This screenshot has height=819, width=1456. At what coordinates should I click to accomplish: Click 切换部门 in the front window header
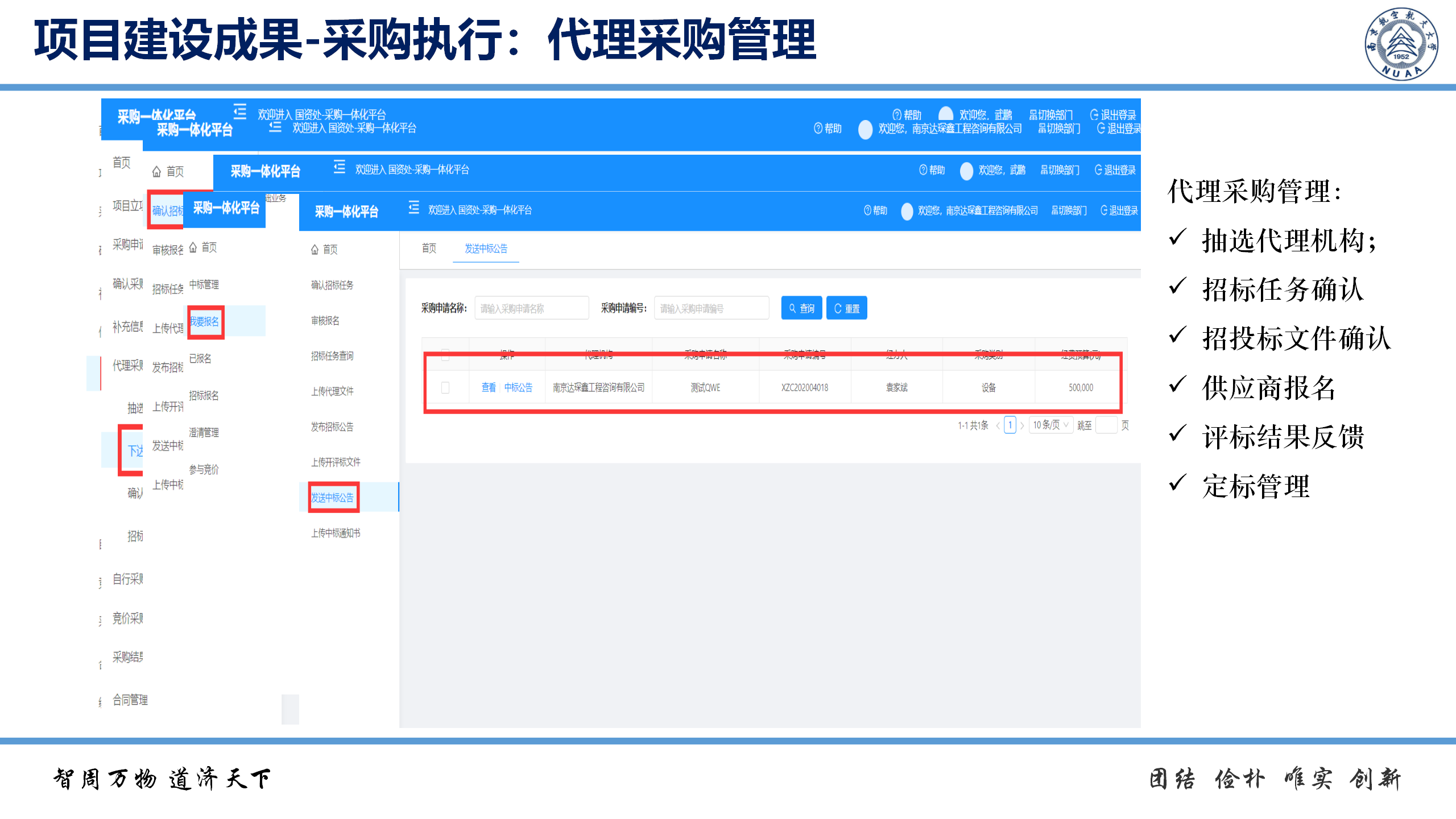[x=1069, y=210]
